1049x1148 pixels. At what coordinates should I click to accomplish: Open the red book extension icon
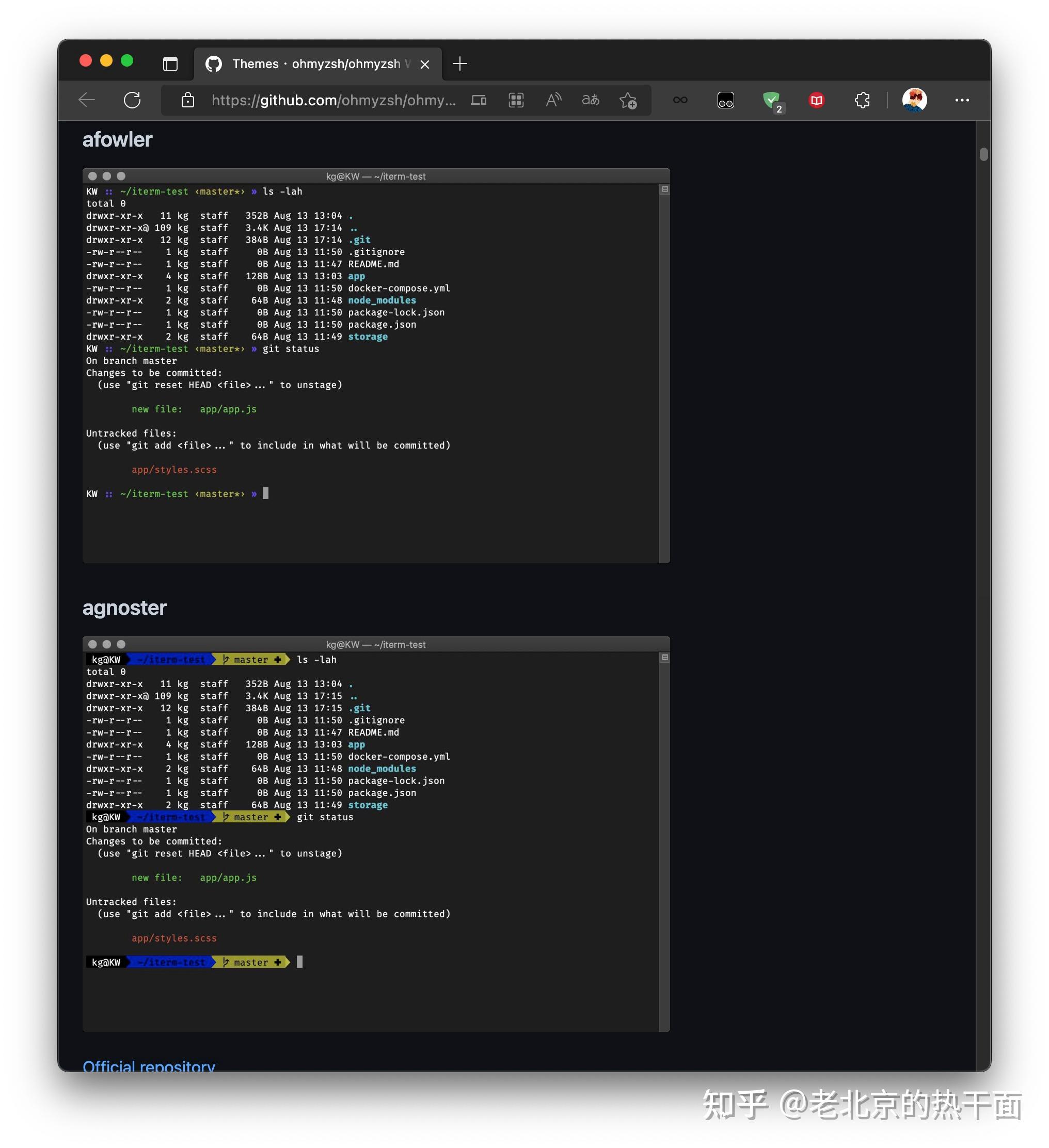click(x=816, y=100)
